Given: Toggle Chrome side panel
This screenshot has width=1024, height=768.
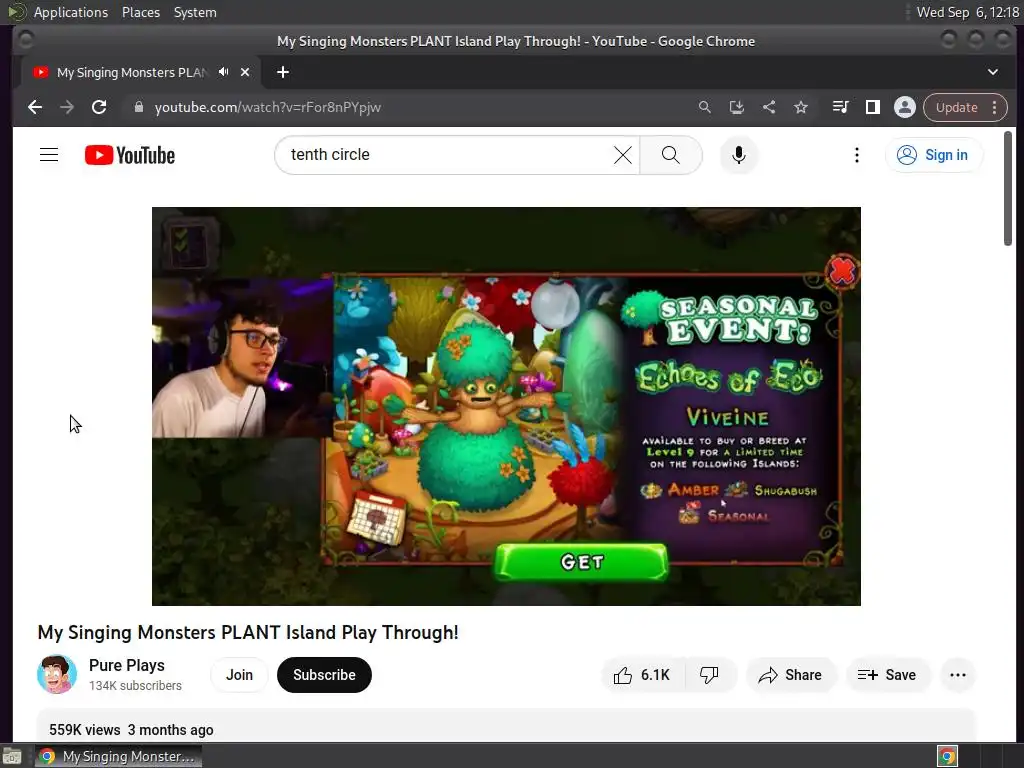Looking at the screenshot, I should click(x=872, y=107).
